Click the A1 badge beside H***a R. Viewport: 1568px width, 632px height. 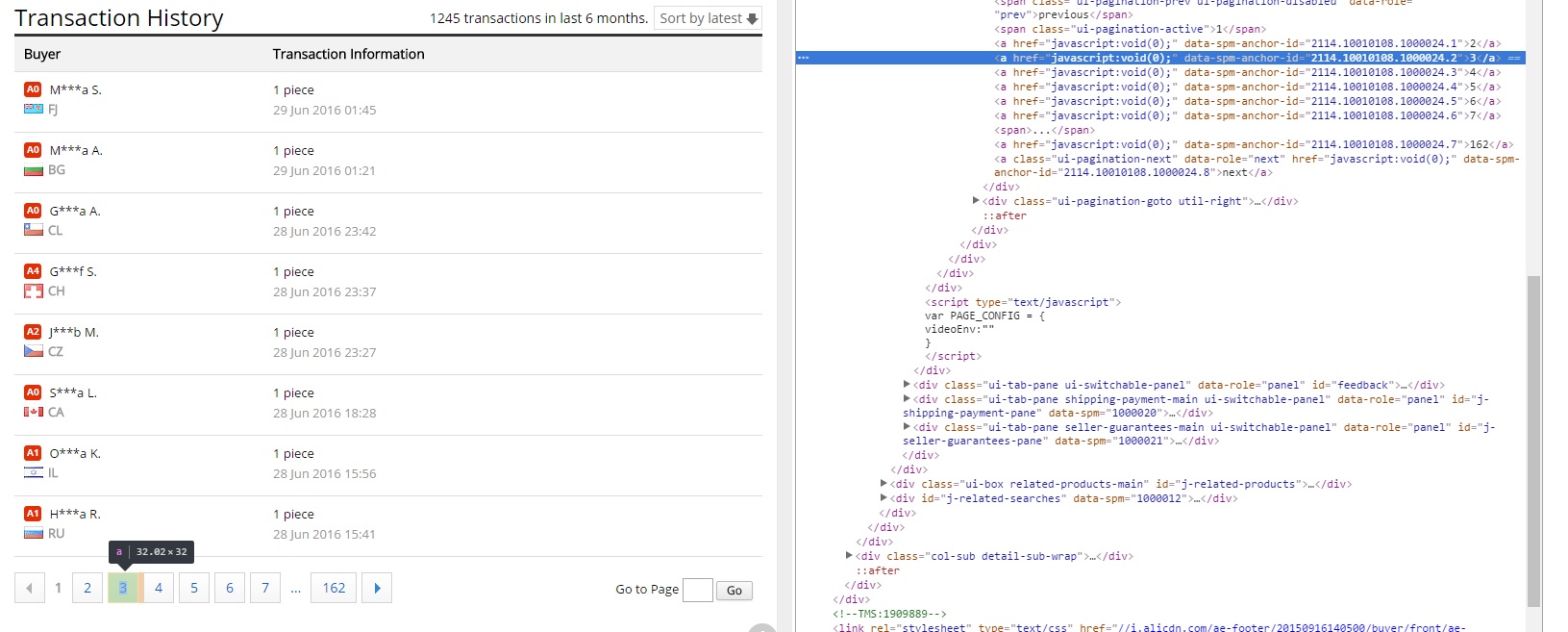click(x=33, y=514)
